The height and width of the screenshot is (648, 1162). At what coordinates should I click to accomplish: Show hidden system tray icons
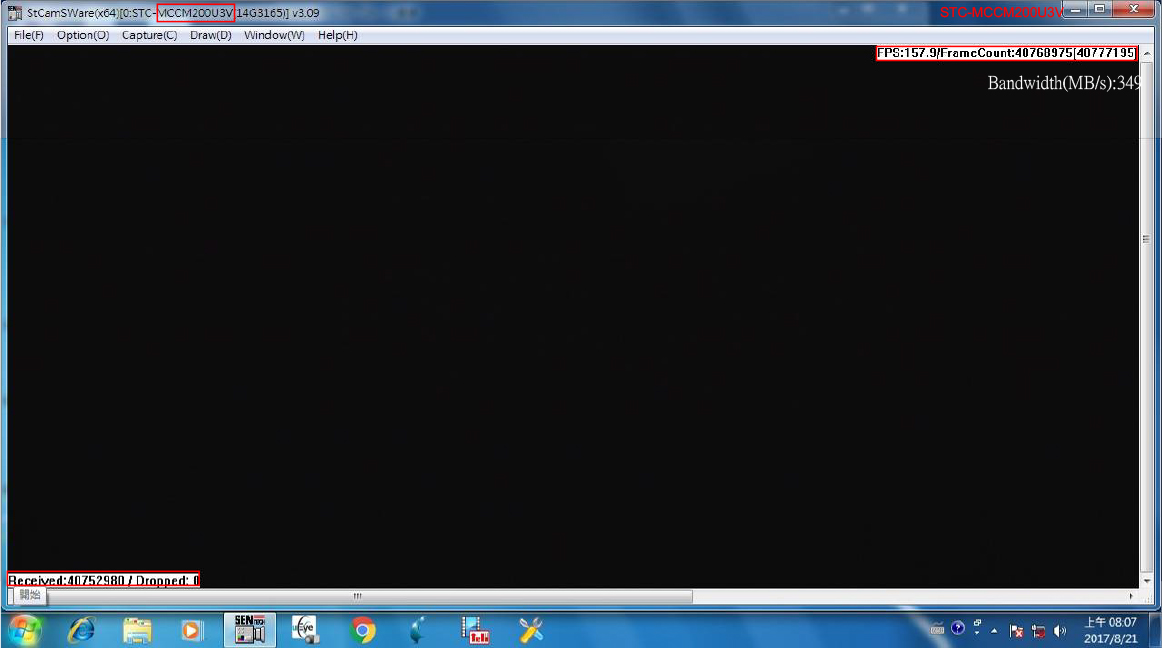point(994,630)
